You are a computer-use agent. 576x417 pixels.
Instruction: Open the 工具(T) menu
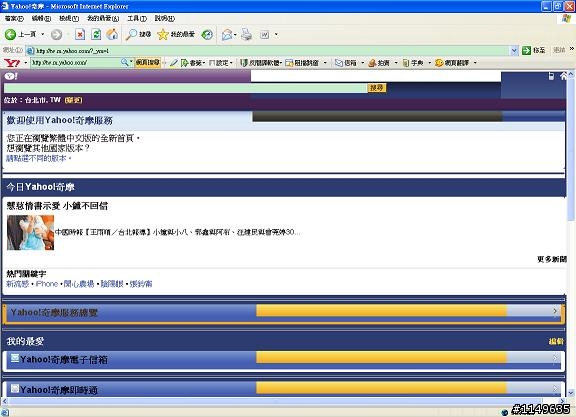137,18
